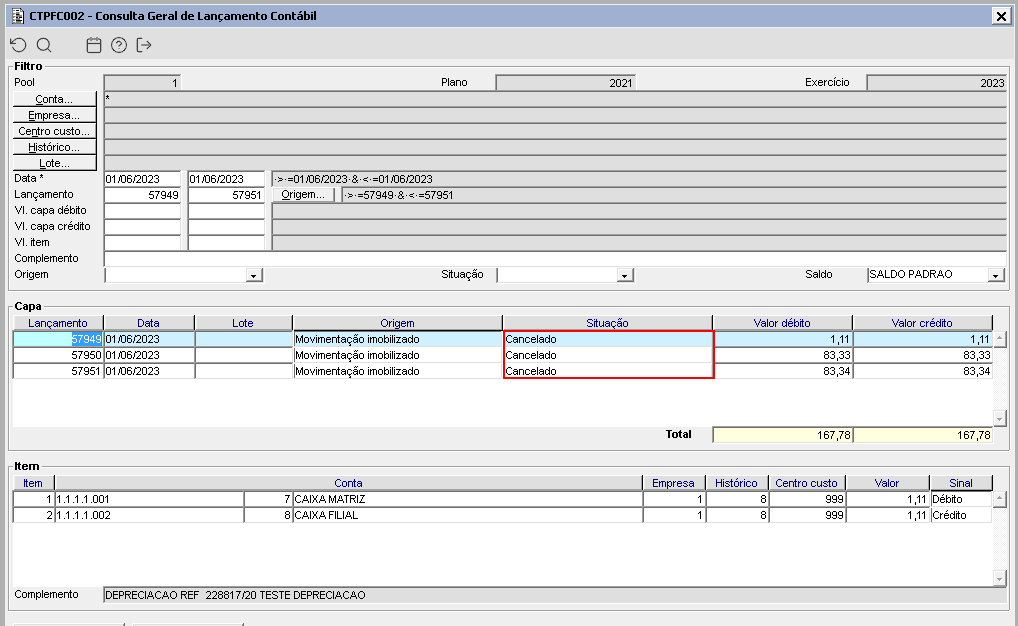Open the Lote... selection button
Viewport: 1018px width, 626px height.
click(x=55, y=163)
